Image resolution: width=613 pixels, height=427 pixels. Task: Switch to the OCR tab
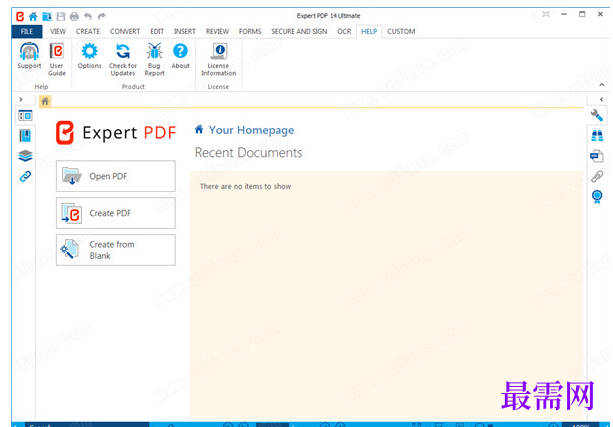pos(344,31)
